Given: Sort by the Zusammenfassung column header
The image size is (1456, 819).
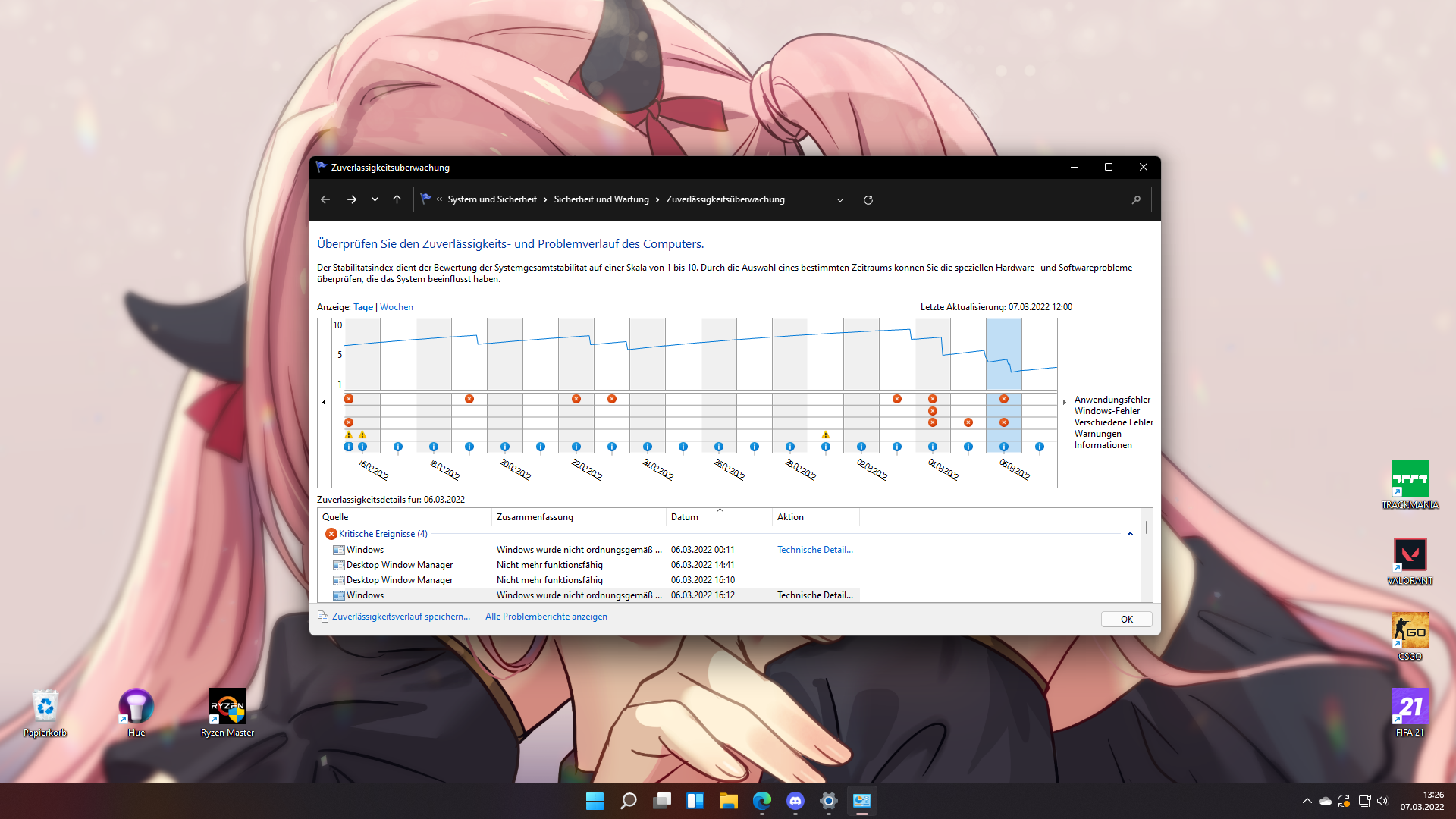Looking at the screenshot, I should 579,517.
